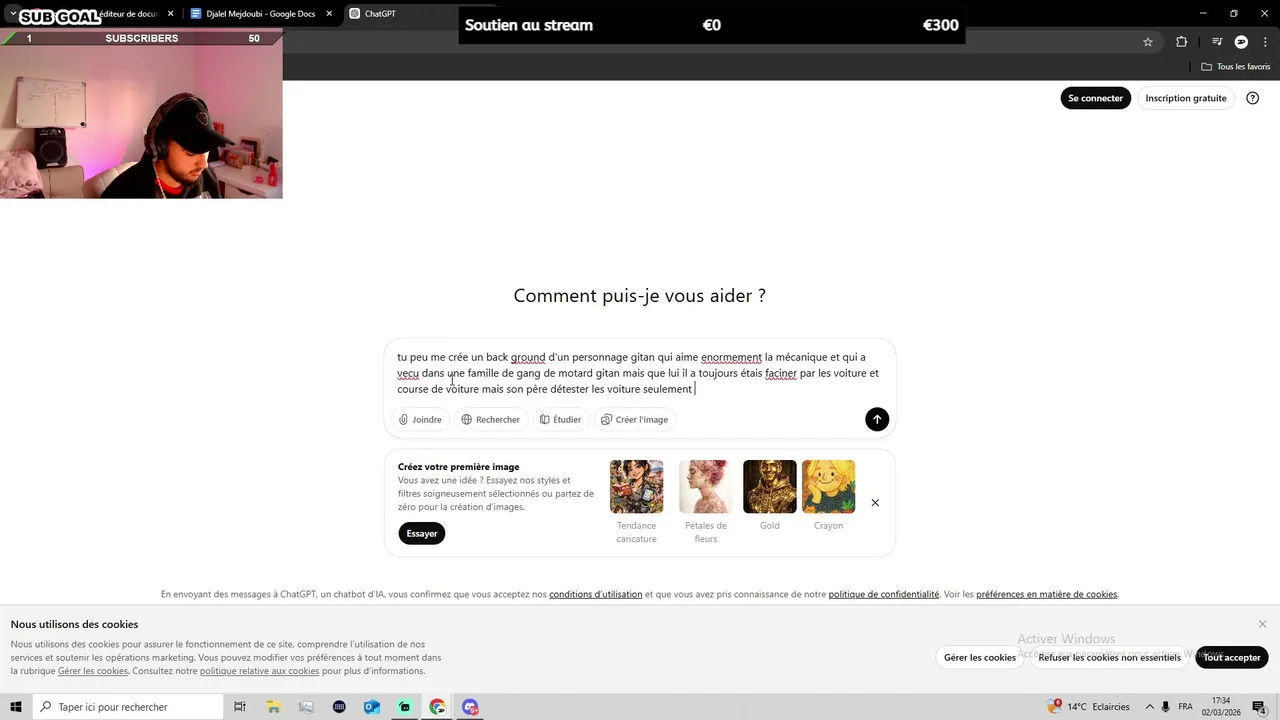Click Inscription gratuite button
The height and width of the screenshot is (720, 1280).
click(1186, 98)
